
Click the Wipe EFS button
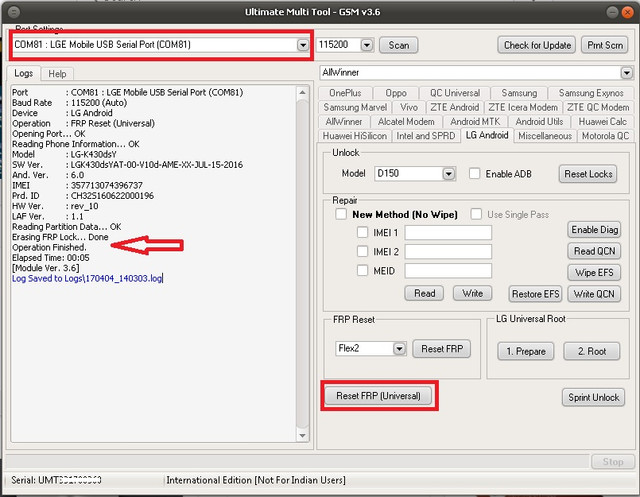pos(594,273)
